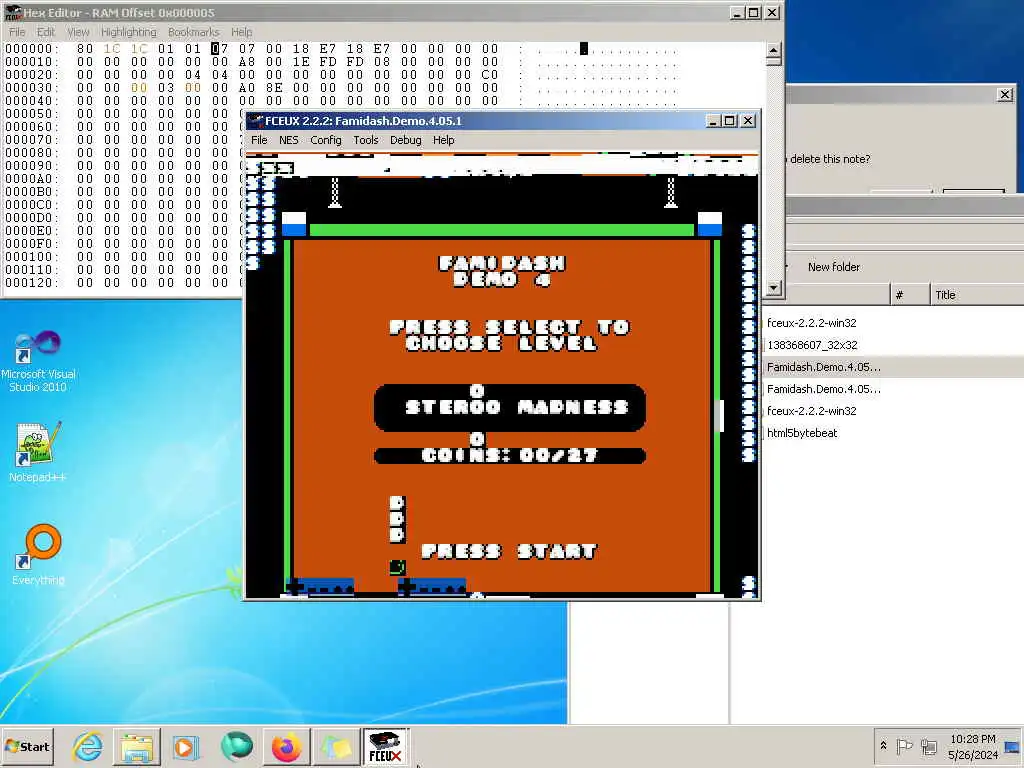Select the FCEUX taskbar button
Viewport: 1024px width, 768px height.
pos(385,746)
